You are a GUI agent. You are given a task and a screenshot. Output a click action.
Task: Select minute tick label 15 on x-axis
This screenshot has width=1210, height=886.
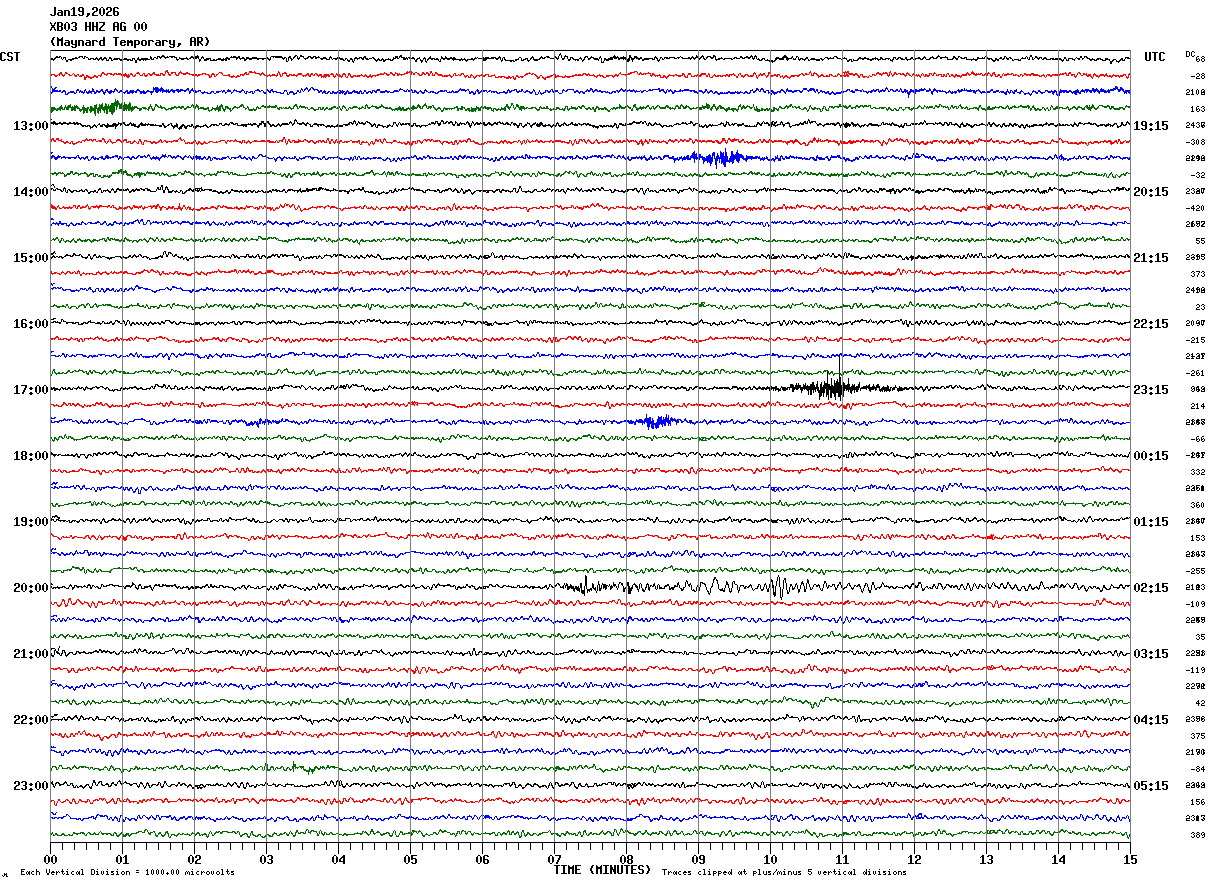point(1130,859)
